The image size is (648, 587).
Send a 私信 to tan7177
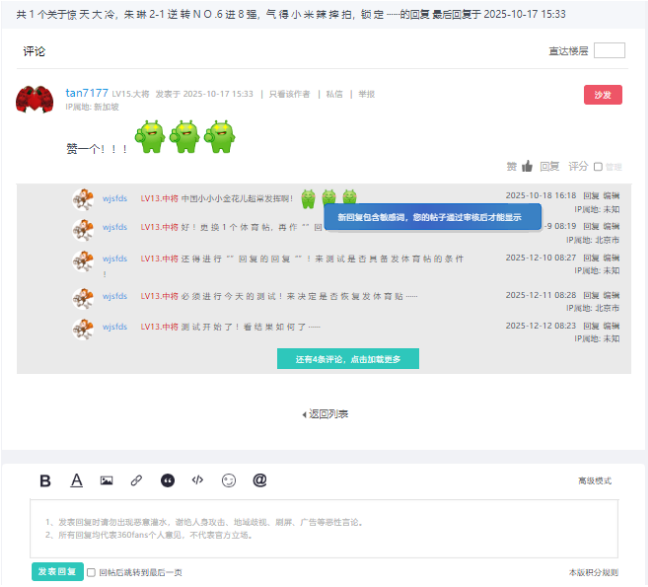tap(334, 94)
